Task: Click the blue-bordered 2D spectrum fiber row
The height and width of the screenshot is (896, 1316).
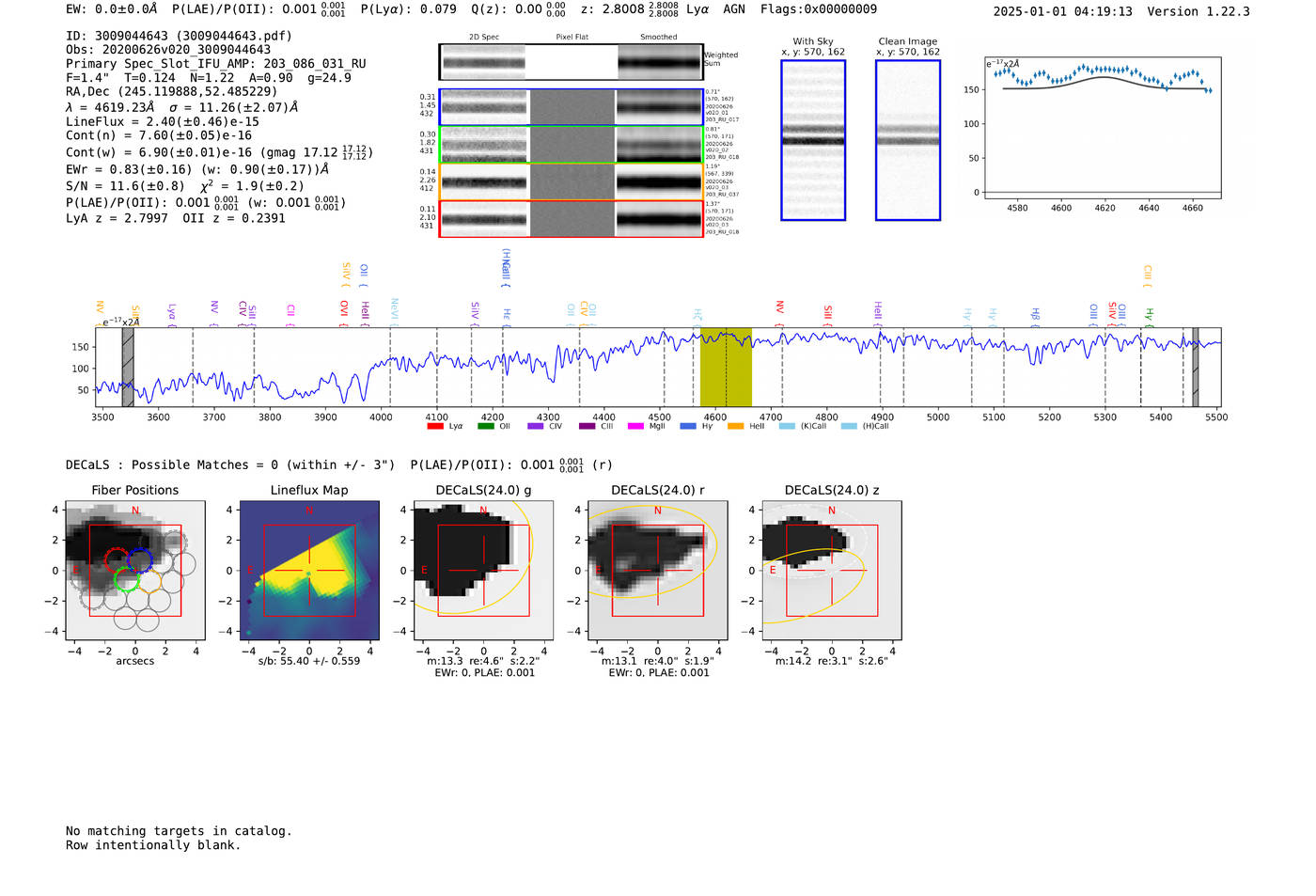Action: [572, 107]
